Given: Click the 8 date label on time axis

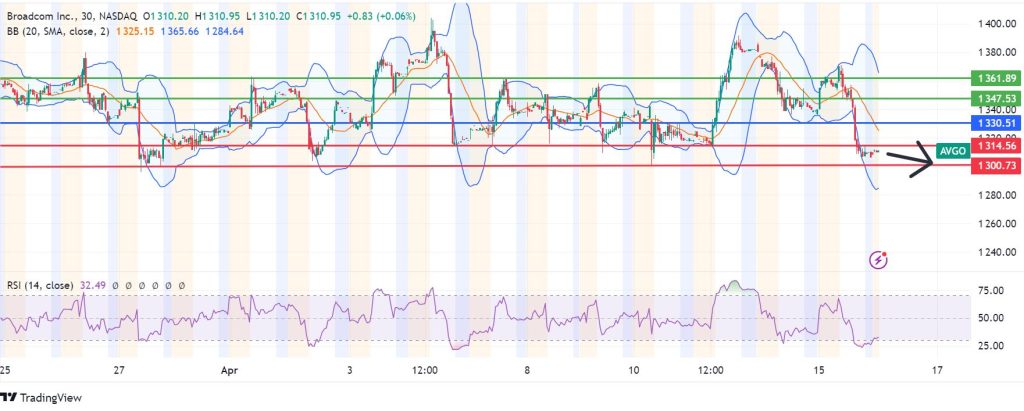Looking at the screenshot, I should 526,370.
